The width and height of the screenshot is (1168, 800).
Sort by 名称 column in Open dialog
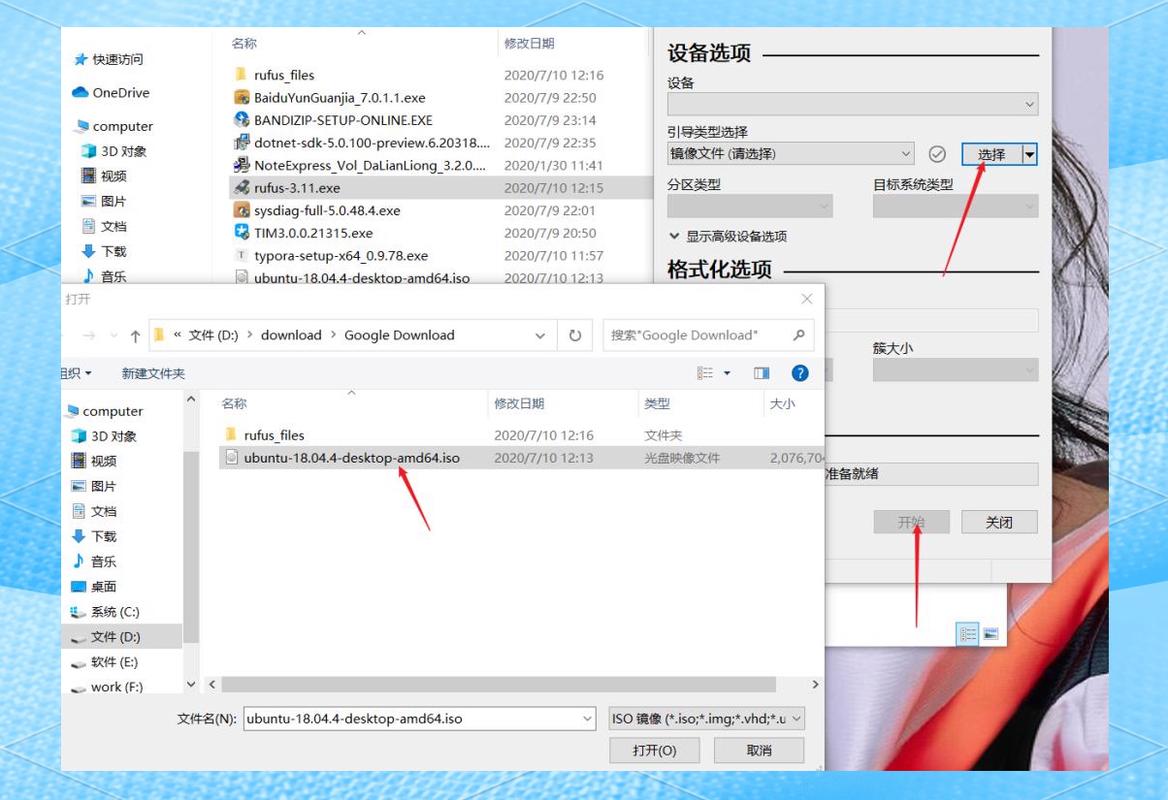coord(234,404)
